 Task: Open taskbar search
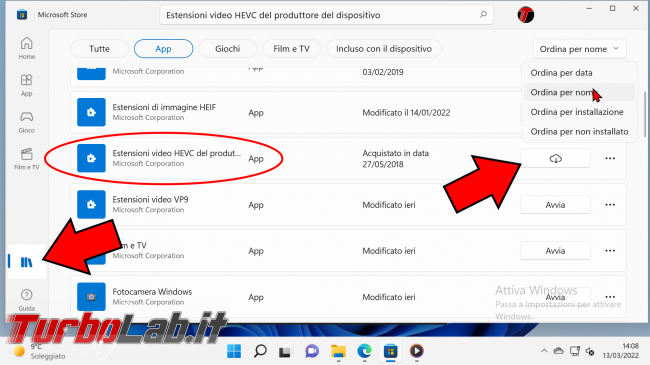click(x=260, y=351)
